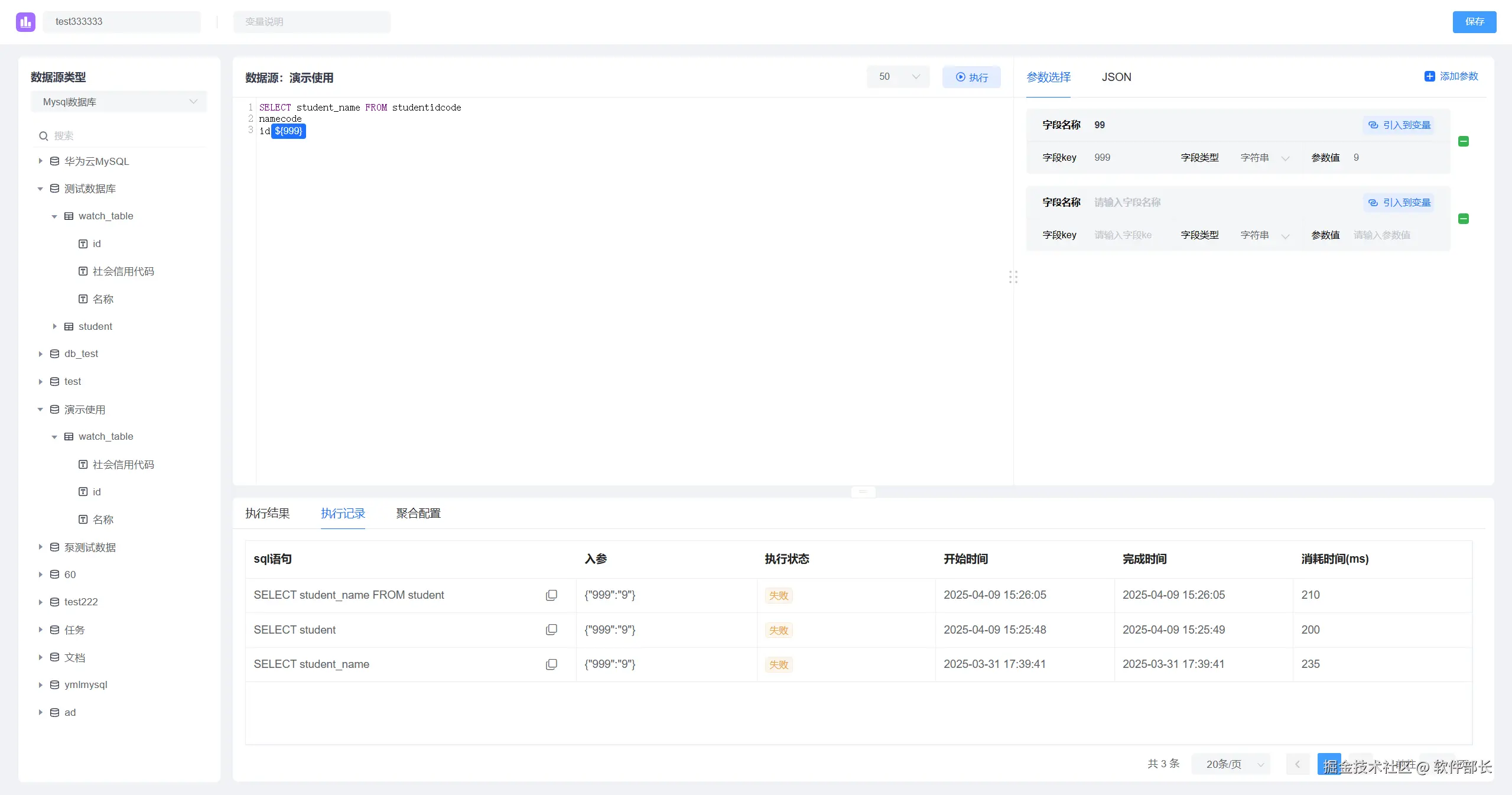Copy the 'SELECT student_name' SQL statement

[551, 664]
